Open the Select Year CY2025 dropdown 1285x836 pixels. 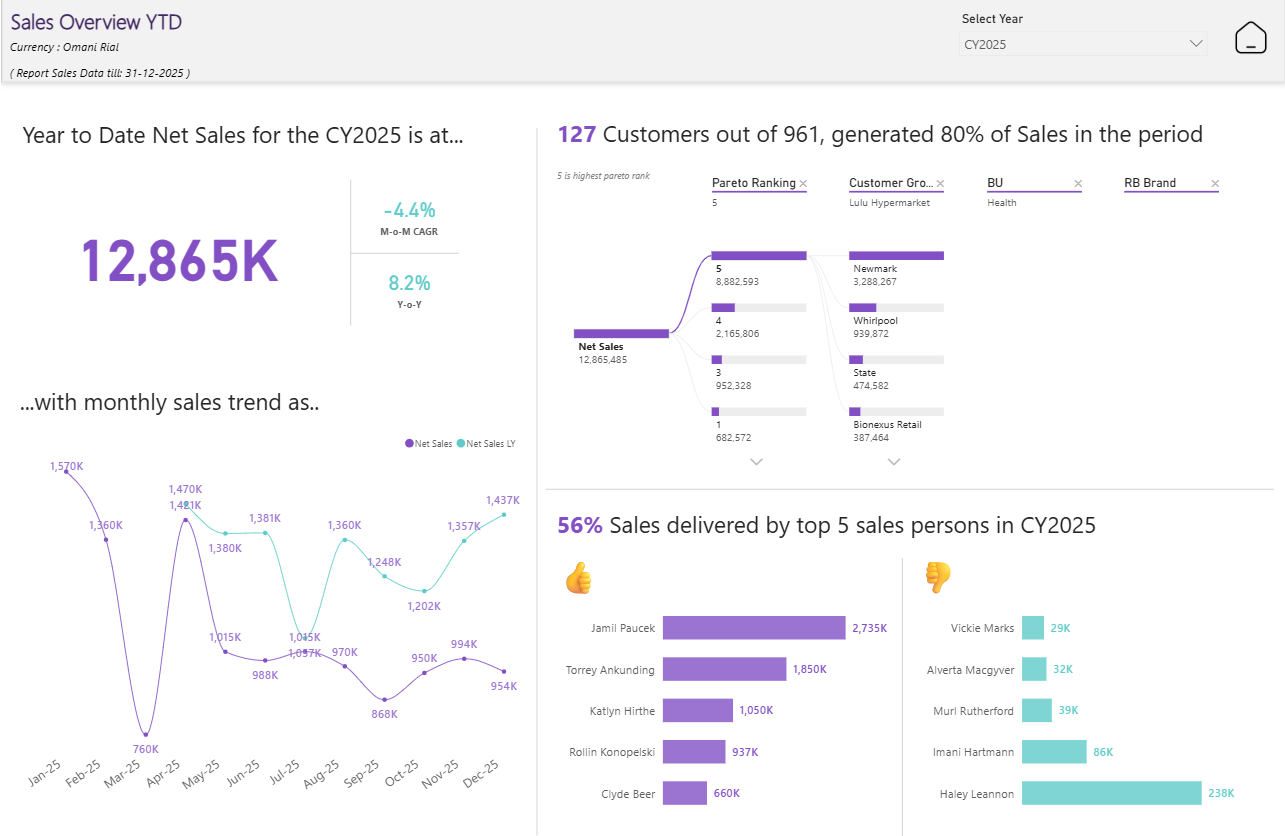(1083, 44)
